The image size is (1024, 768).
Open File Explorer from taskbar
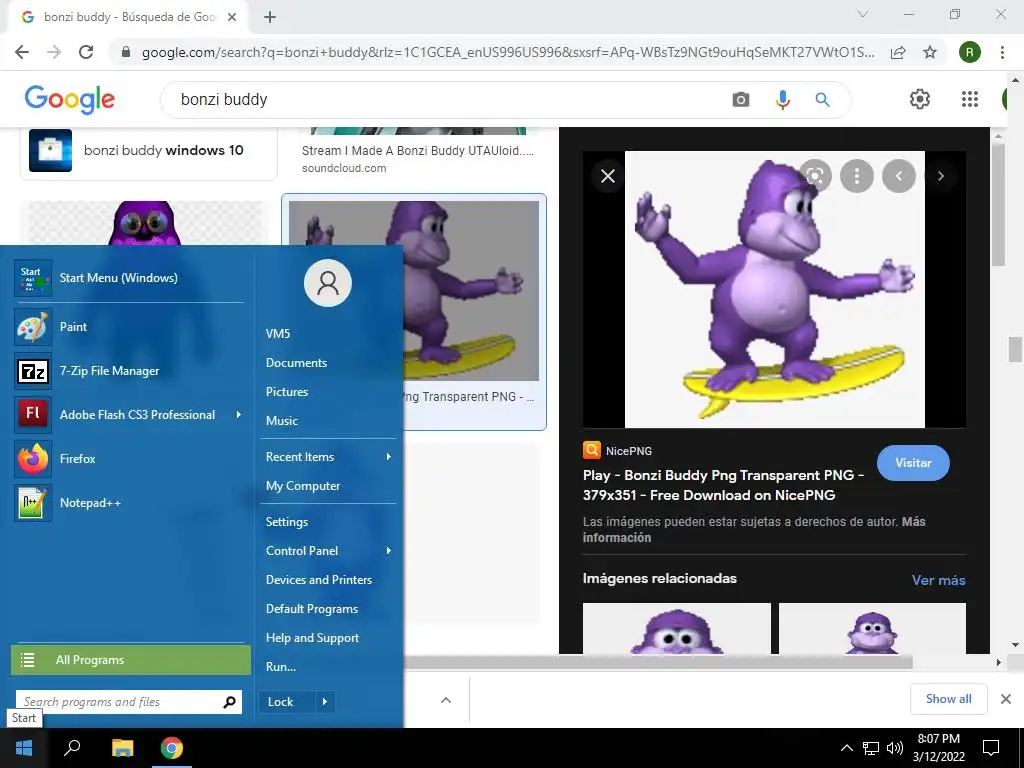tap(122, 748)
